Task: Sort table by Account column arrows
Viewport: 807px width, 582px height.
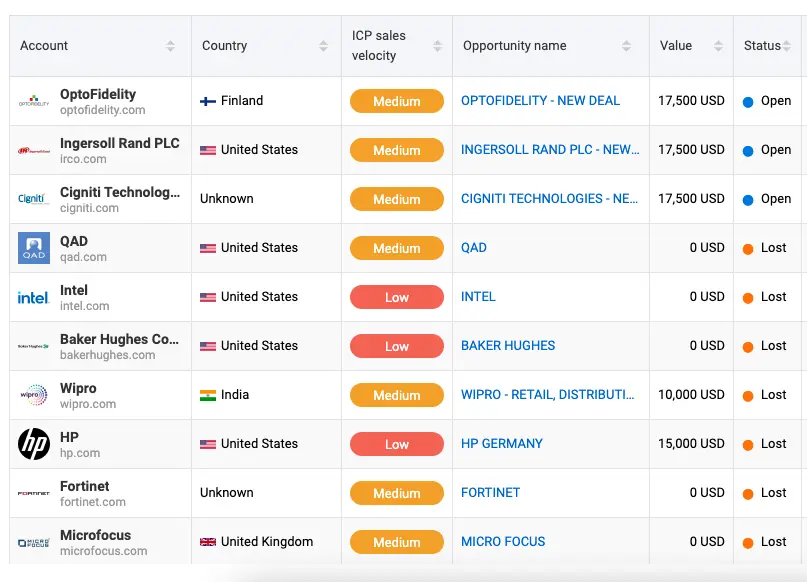Action: coord(170,46)
